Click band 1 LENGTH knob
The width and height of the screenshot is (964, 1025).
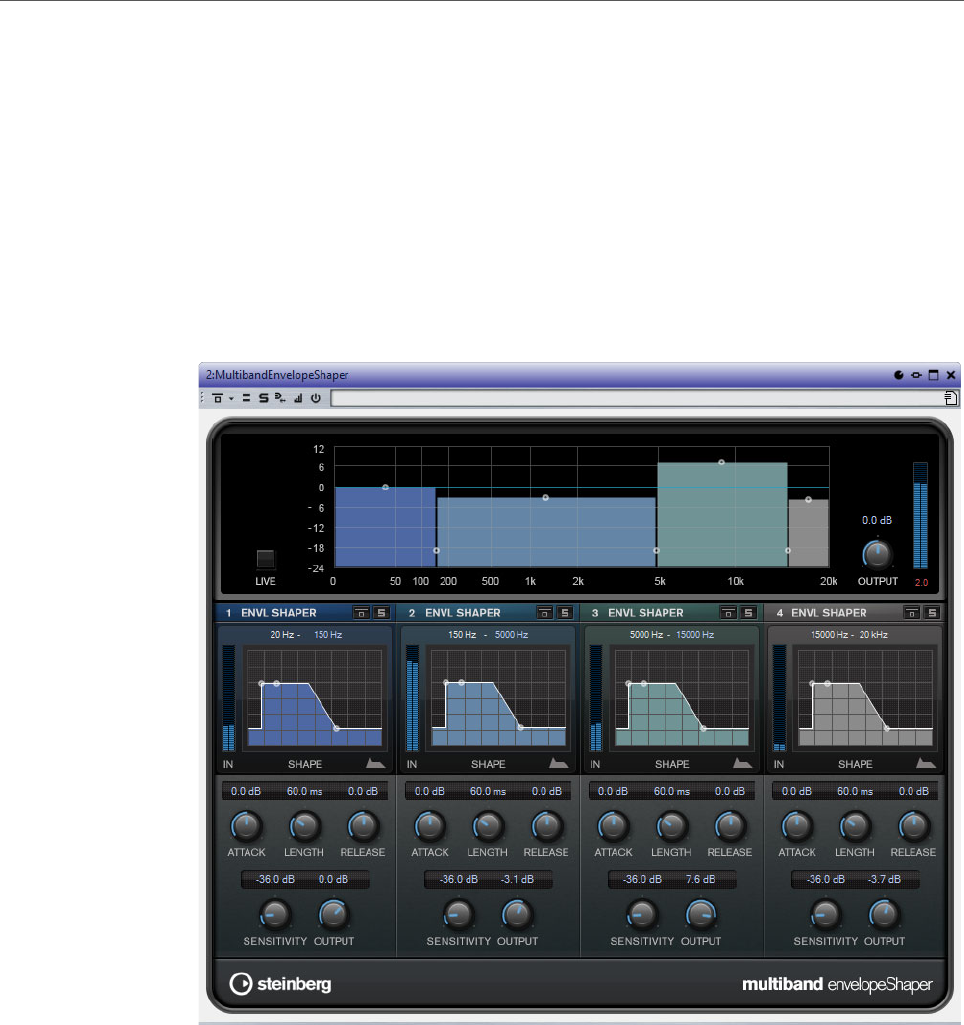pos(305,826)
